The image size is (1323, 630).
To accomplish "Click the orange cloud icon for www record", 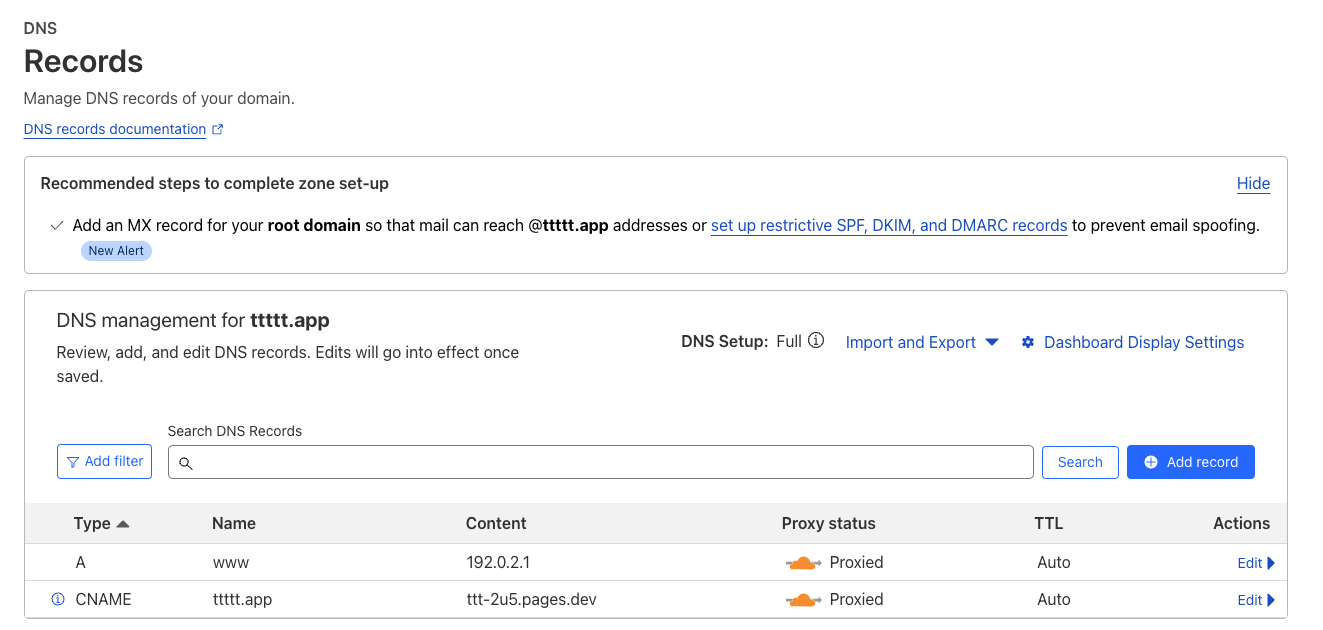I will [803, 563].
